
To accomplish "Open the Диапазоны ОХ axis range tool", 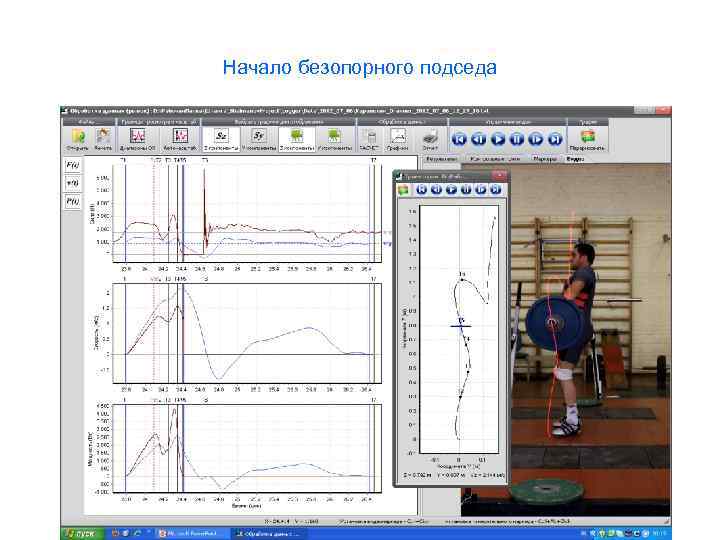I will point(137,139).
